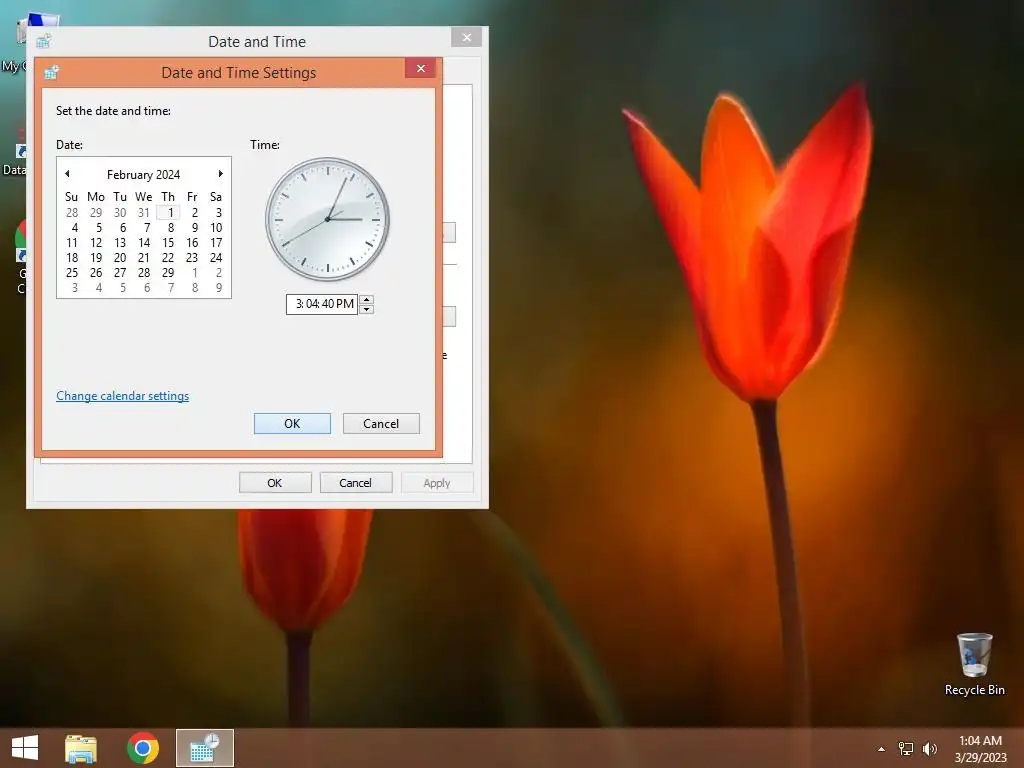Select January 28 grayed date
The image size is (1024, 768).
72,212
